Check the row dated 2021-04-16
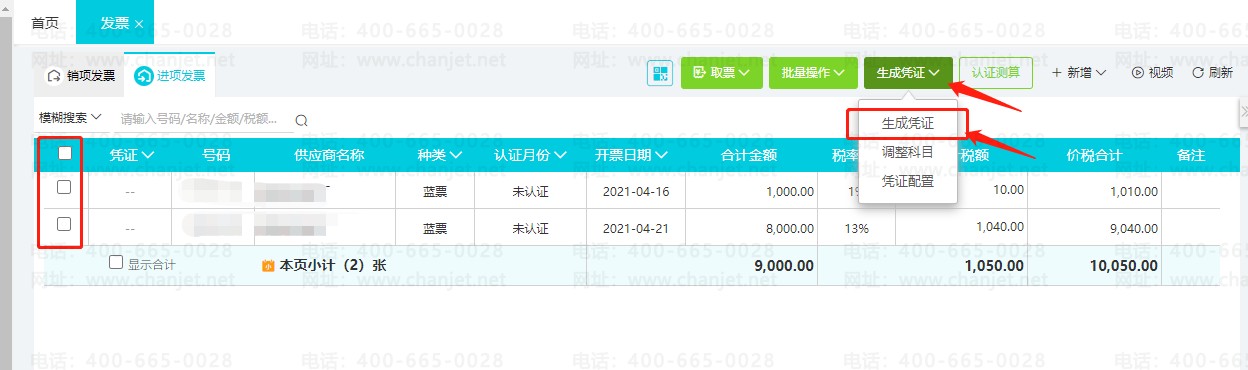 (65, 187)
